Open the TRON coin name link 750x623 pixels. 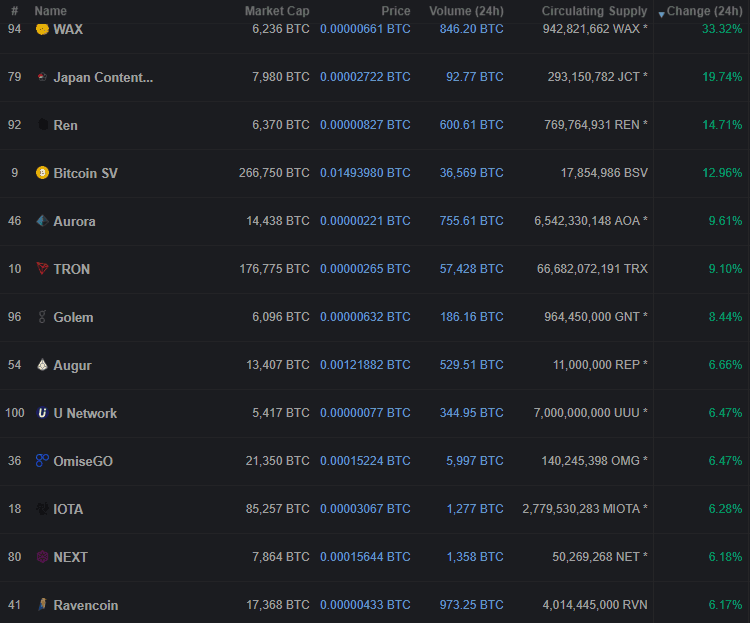tap(72, 269)
